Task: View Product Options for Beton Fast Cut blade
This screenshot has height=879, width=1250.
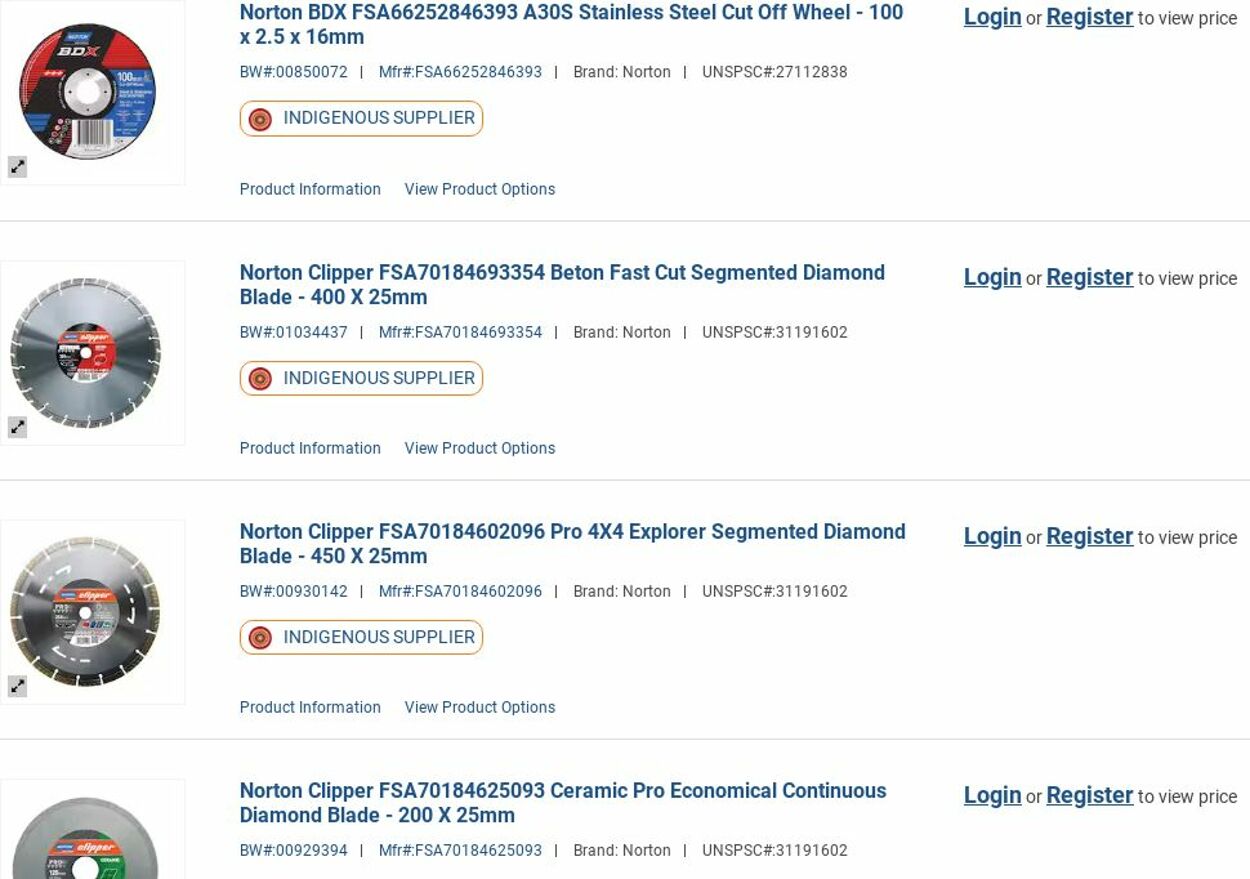Action: point(479,448)
